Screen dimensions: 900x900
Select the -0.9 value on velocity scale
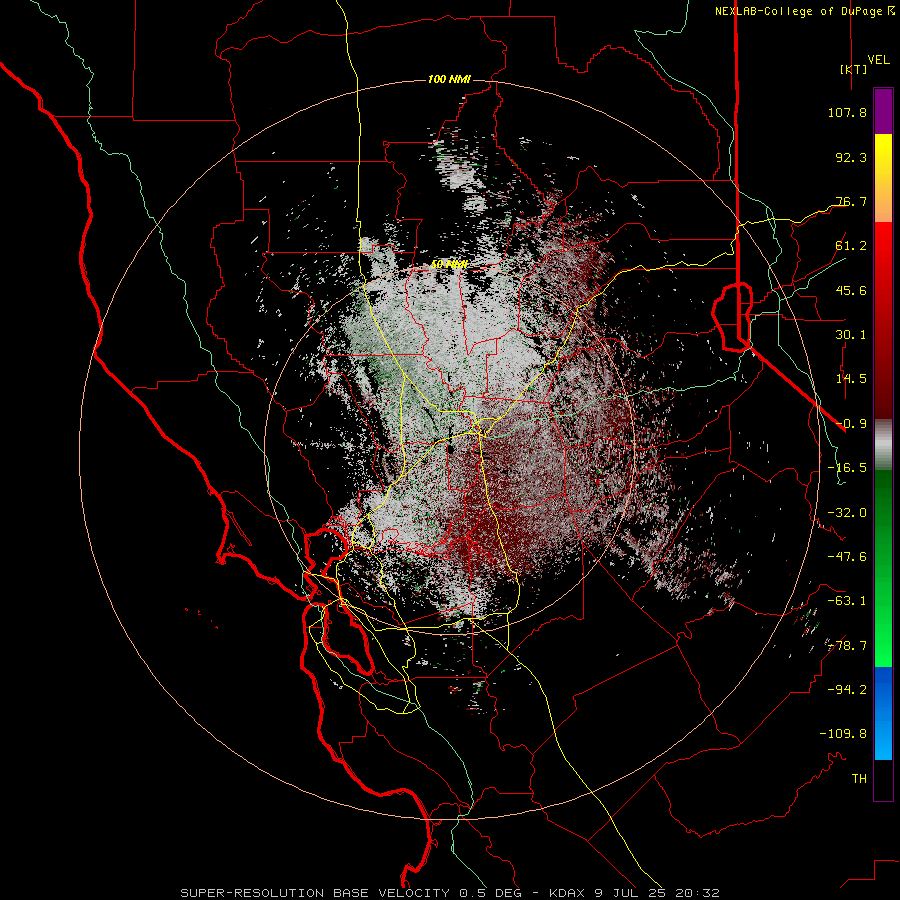851,424
